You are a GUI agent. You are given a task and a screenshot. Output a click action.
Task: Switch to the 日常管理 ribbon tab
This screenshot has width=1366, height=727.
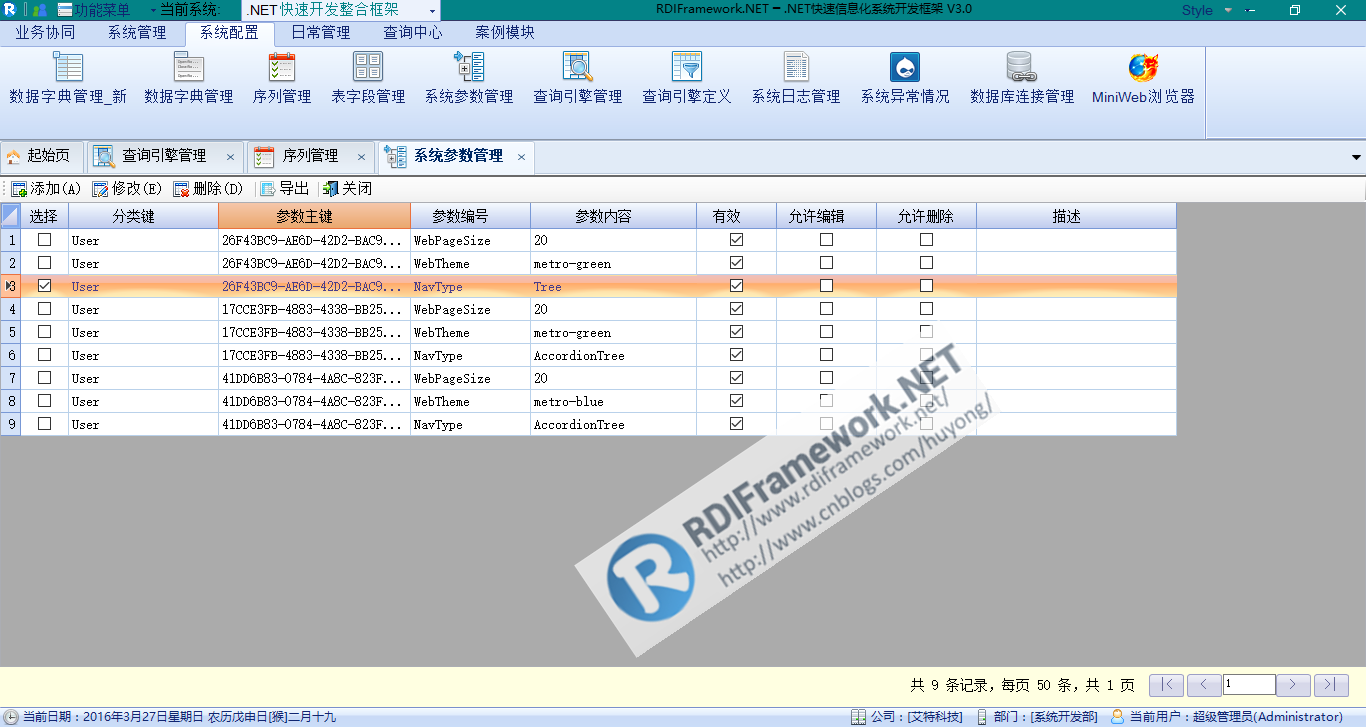pos(321,32)
